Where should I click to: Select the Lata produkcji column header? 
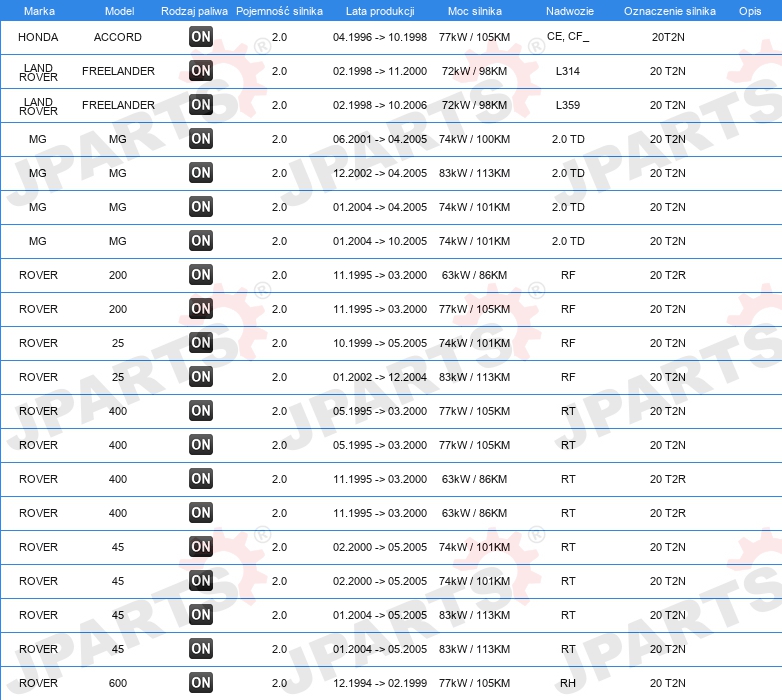(380, 11)
